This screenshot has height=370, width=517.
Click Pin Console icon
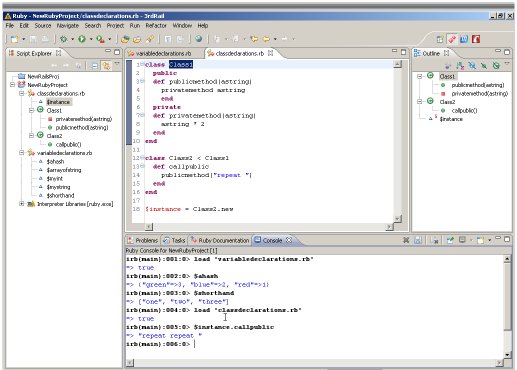point(450,240)
